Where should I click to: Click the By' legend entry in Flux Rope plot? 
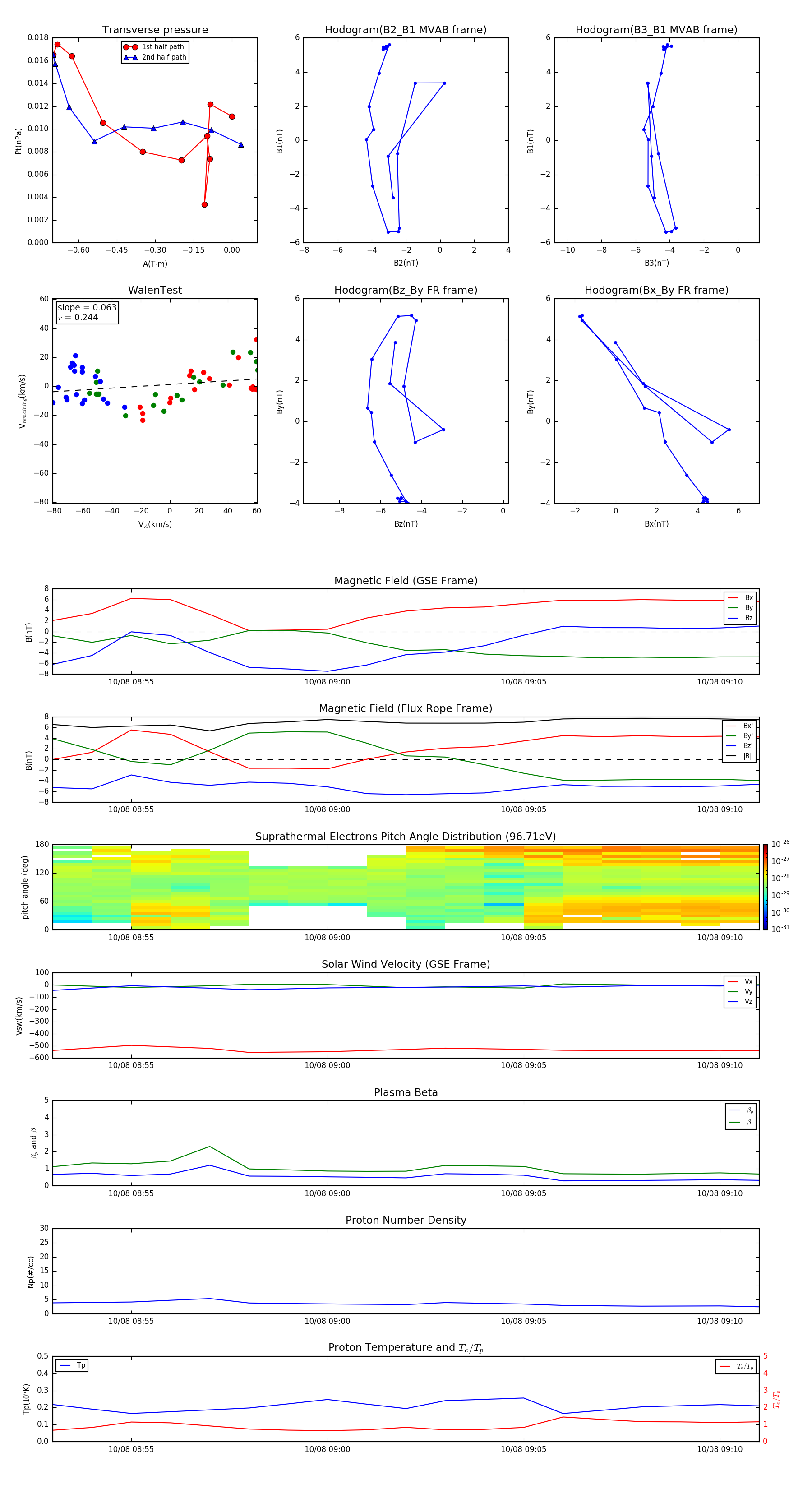739,736
